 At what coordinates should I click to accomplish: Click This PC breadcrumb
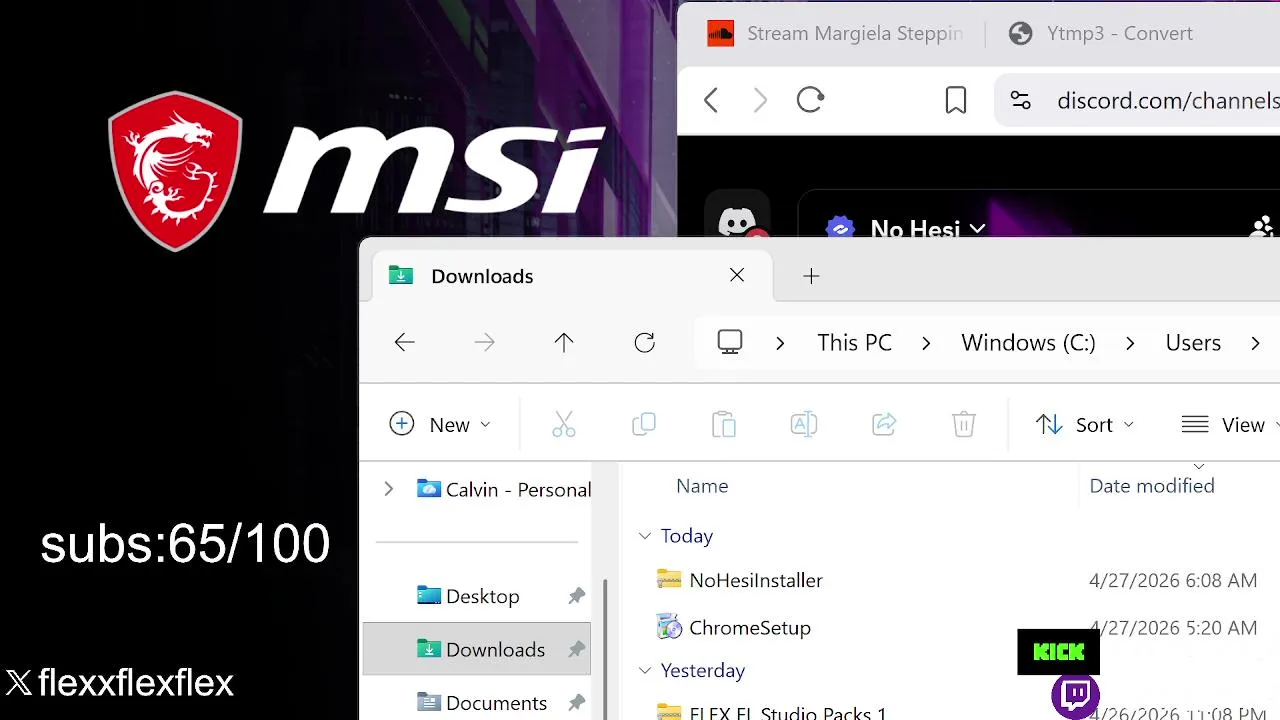854,343
